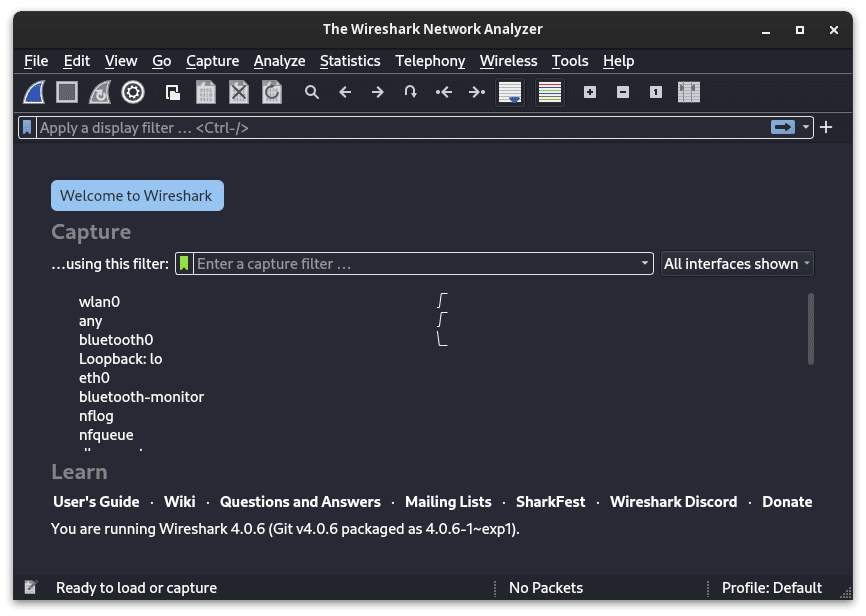Toggle packet colorize rules icon
The height and width of the screenshot is (616, 866).
pos(550,92)
